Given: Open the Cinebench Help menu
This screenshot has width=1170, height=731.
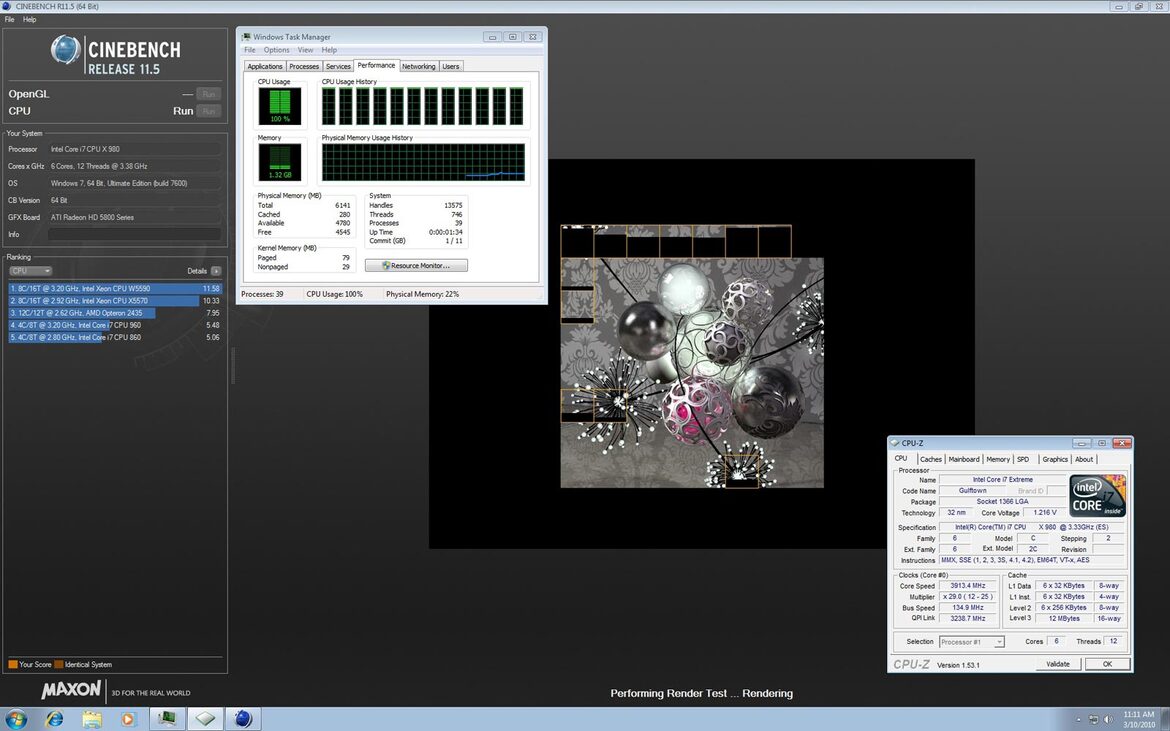Looking at the screenshot, I should point(29,19).
